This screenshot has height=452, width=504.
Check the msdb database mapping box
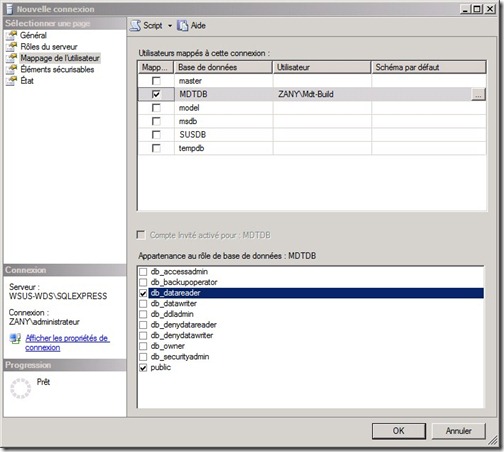click(x=156, y=121)
